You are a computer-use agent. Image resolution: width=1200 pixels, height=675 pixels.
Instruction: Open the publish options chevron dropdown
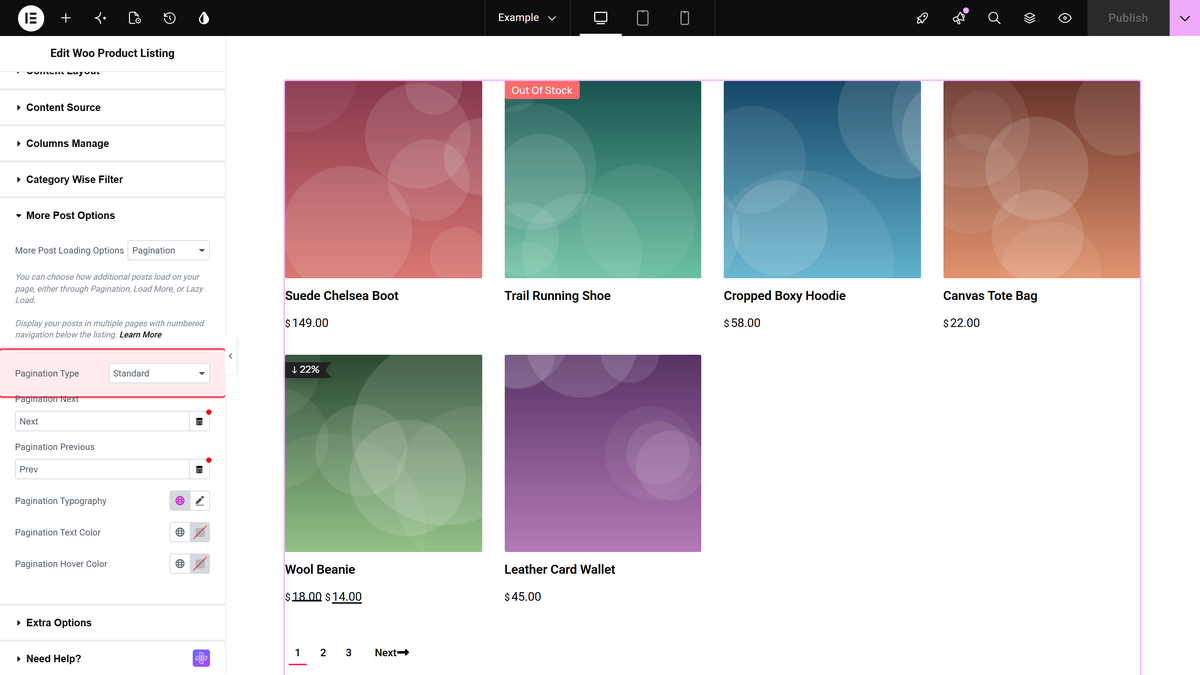coord(1185,18)
